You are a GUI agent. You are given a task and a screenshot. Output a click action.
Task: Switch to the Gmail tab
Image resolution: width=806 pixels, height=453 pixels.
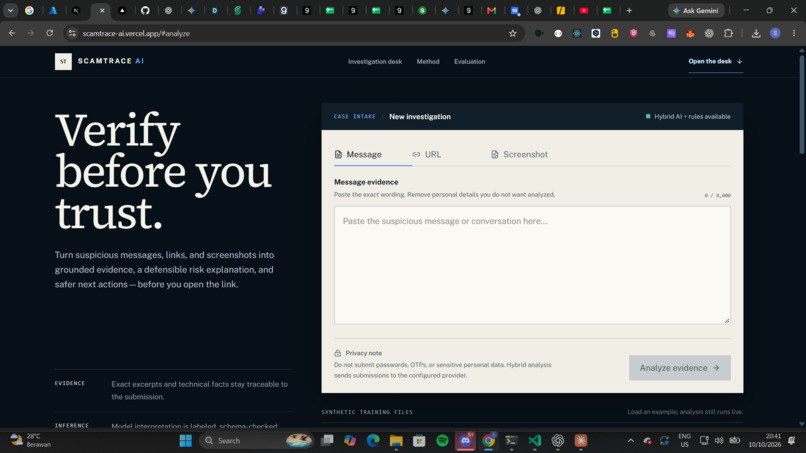coord(491,10)
